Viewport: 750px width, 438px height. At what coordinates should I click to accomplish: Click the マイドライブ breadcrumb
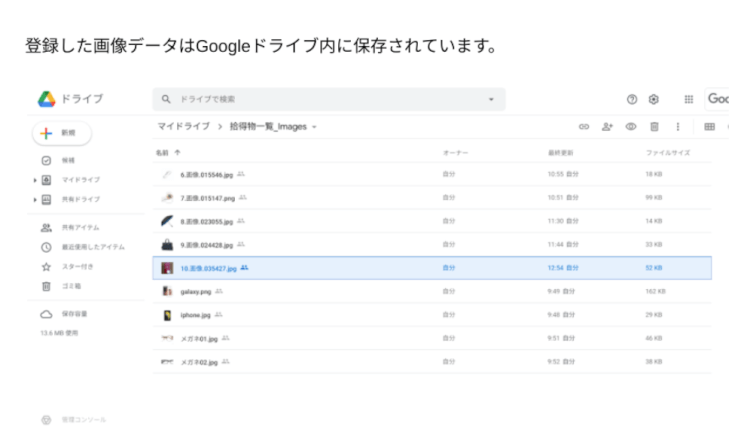[x=184, y=126]
